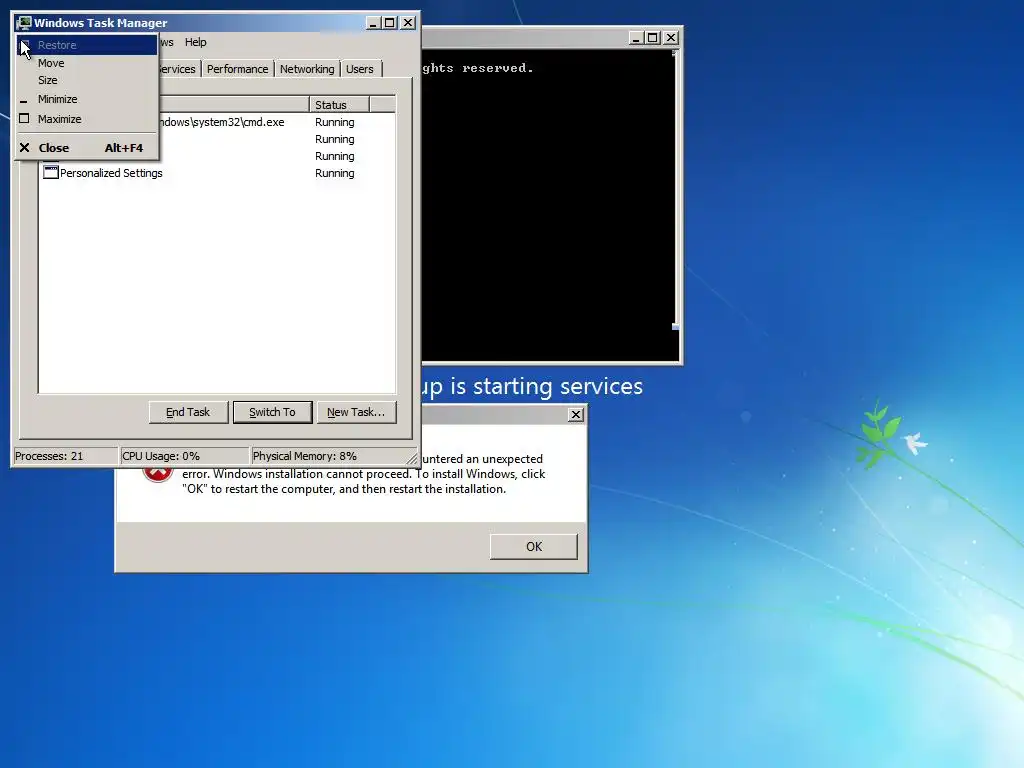The width and height of the screenshot is (1024, 768).
Task: Click the Running status of Personalized Settings
Action: coord(334,173)
